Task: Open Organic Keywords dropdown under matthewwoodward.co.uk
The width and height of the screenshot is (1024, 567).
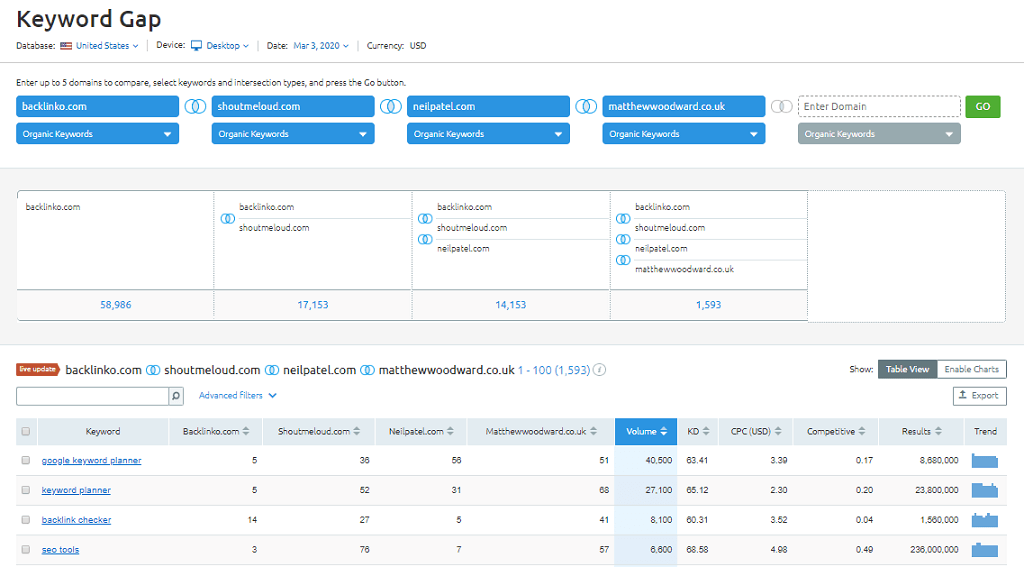Action: click(x=683, y=134)
